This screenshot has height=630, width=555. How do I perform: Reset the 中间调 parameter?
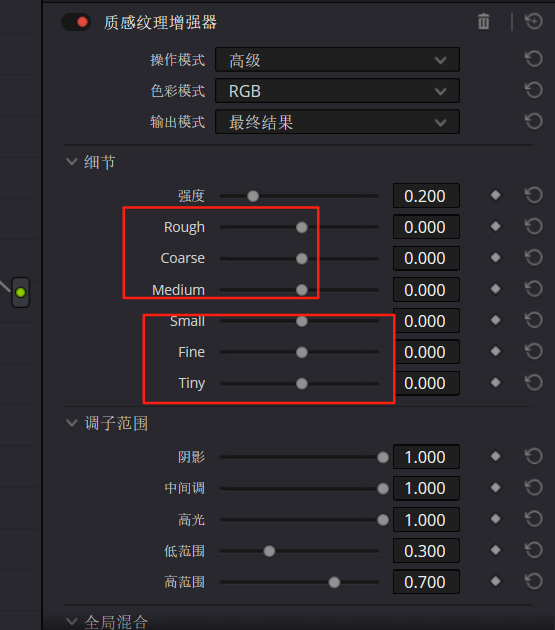pyautogui.click(x=534, y=488)
